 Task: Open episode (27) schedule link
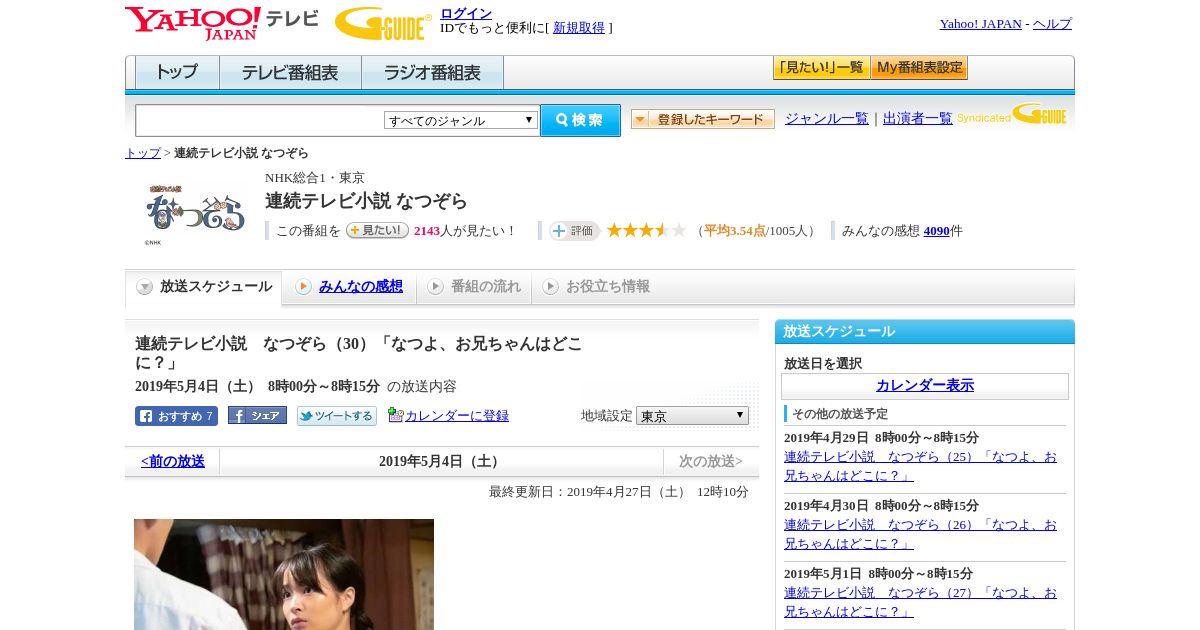point(920,602)
